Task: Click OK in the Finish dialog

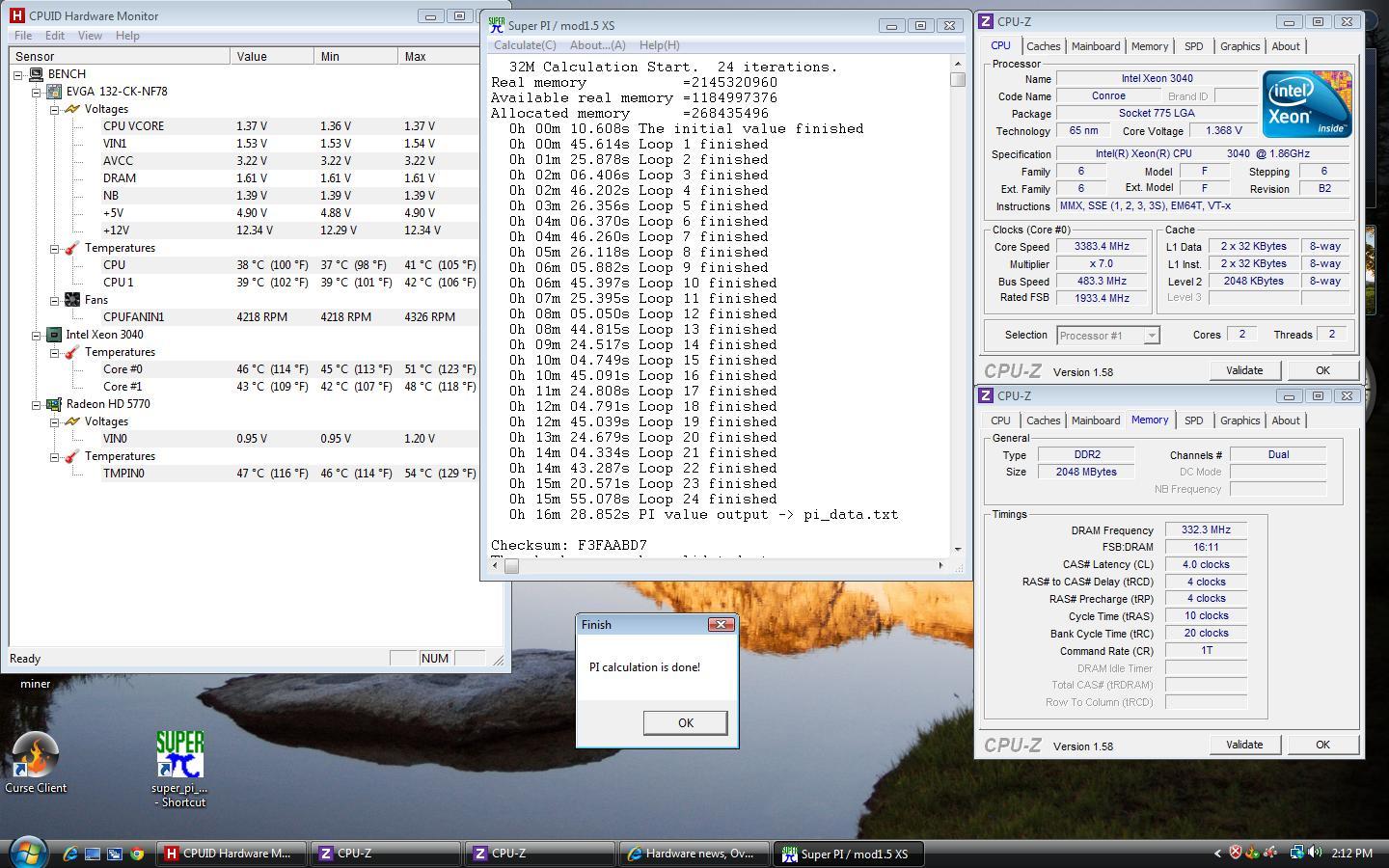Action: point(685,723)
